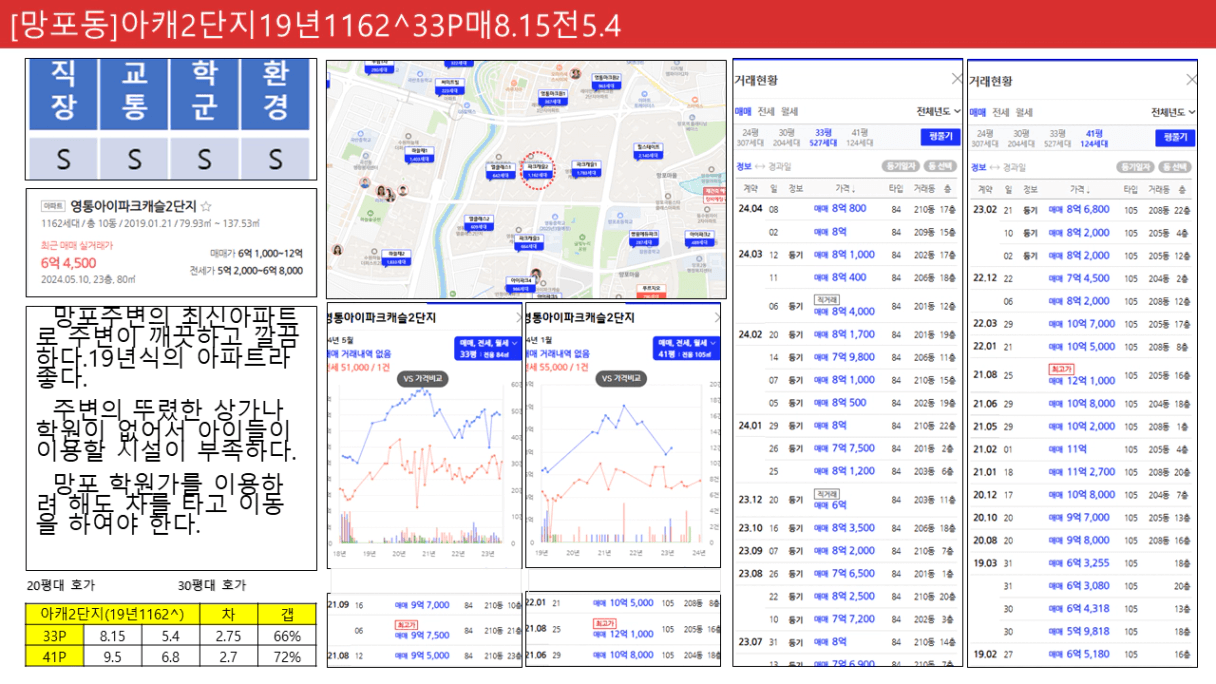Select 24평 307세대 in 33평 panel

[751, 138]
